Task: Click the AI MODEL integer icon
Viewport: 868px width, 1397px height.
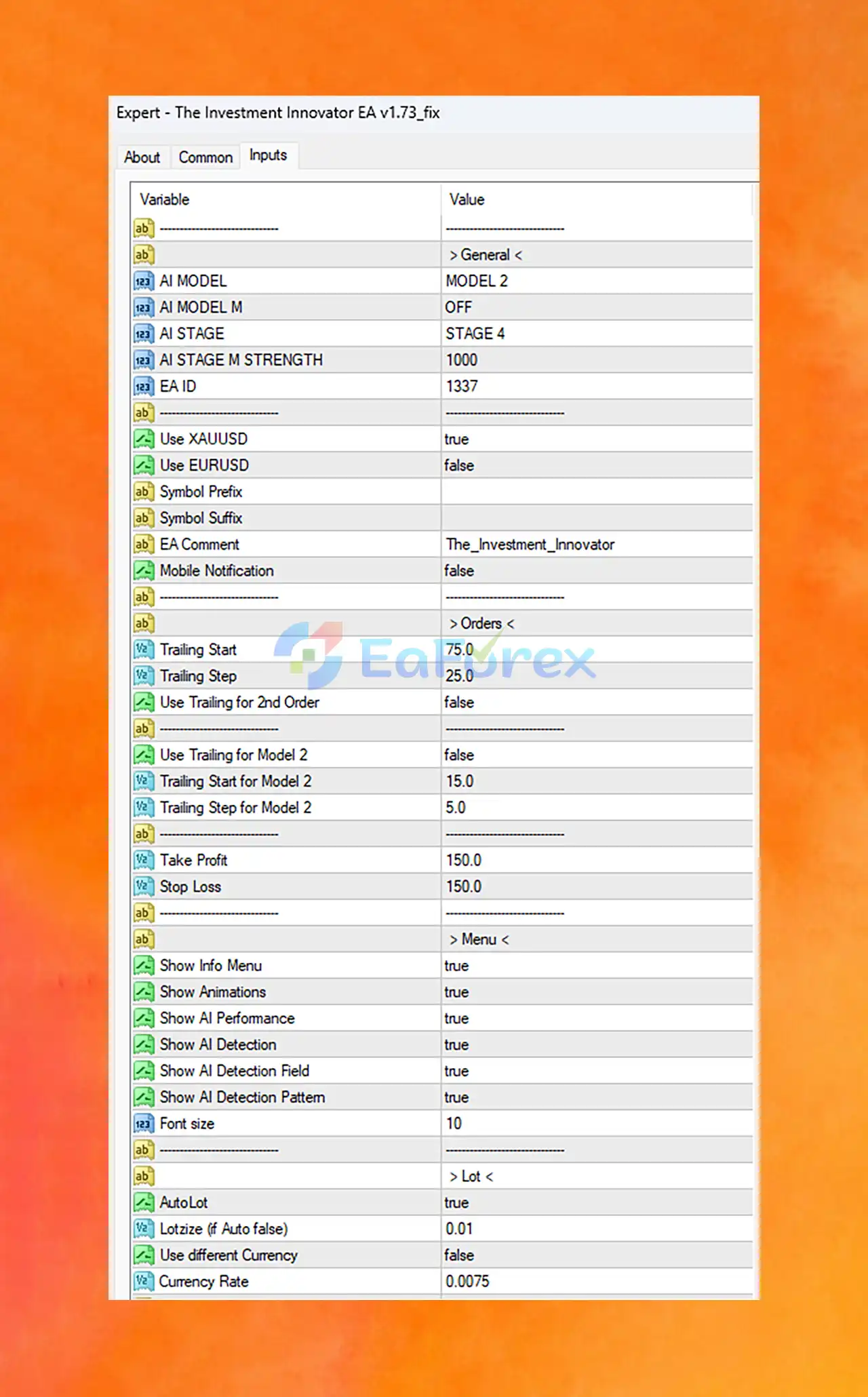Action: (144, 281)
